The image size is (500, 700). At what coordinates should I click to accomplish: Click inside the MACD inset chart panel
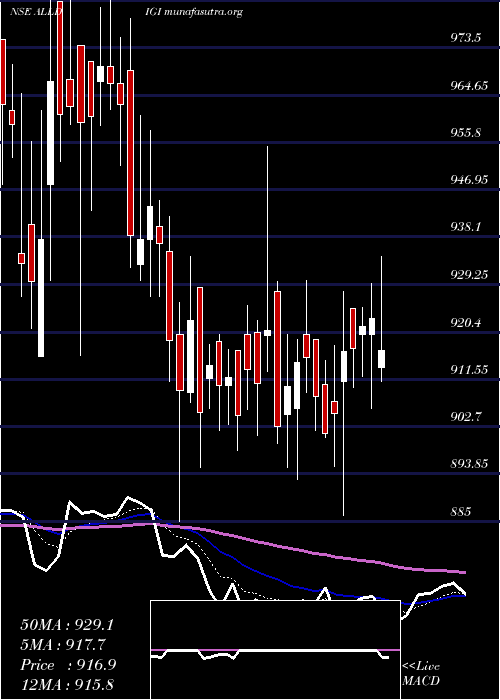275,650
